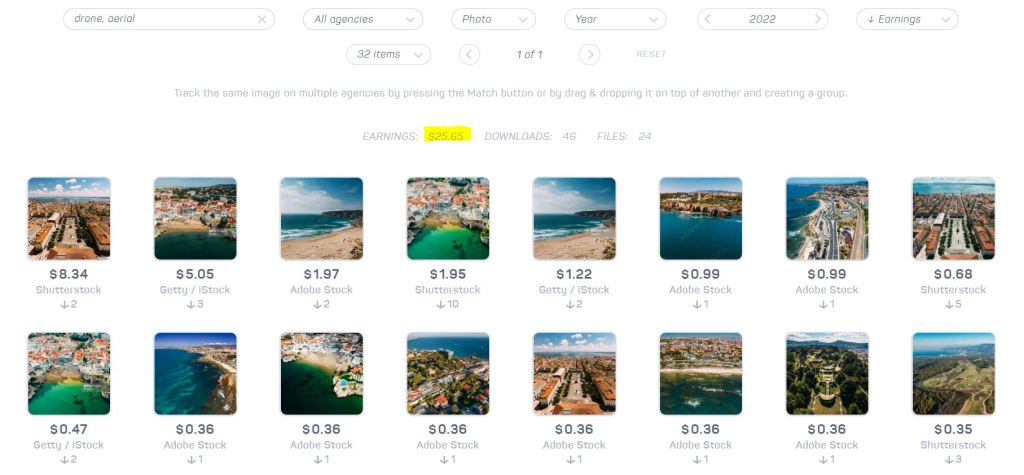Select the $1.95 Shutterstock thumbnail
1024x475 pixels.
click(x=448, y=219)
